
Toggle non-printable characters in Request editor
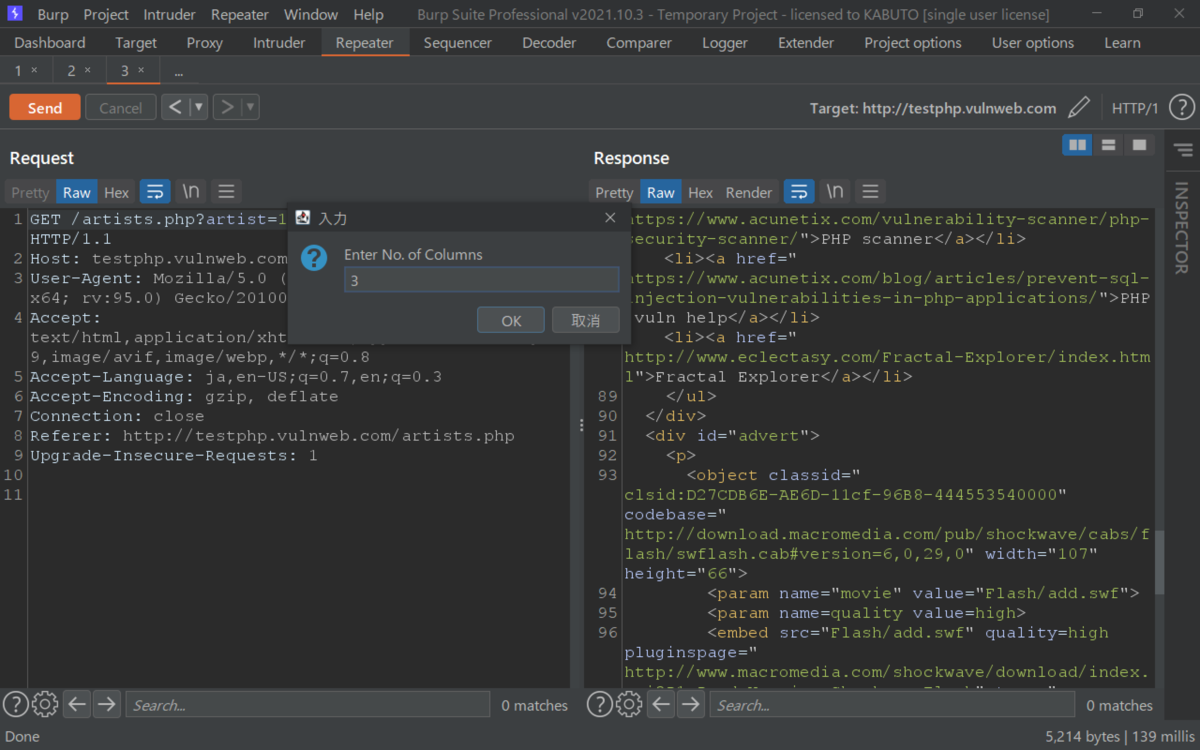190,191
